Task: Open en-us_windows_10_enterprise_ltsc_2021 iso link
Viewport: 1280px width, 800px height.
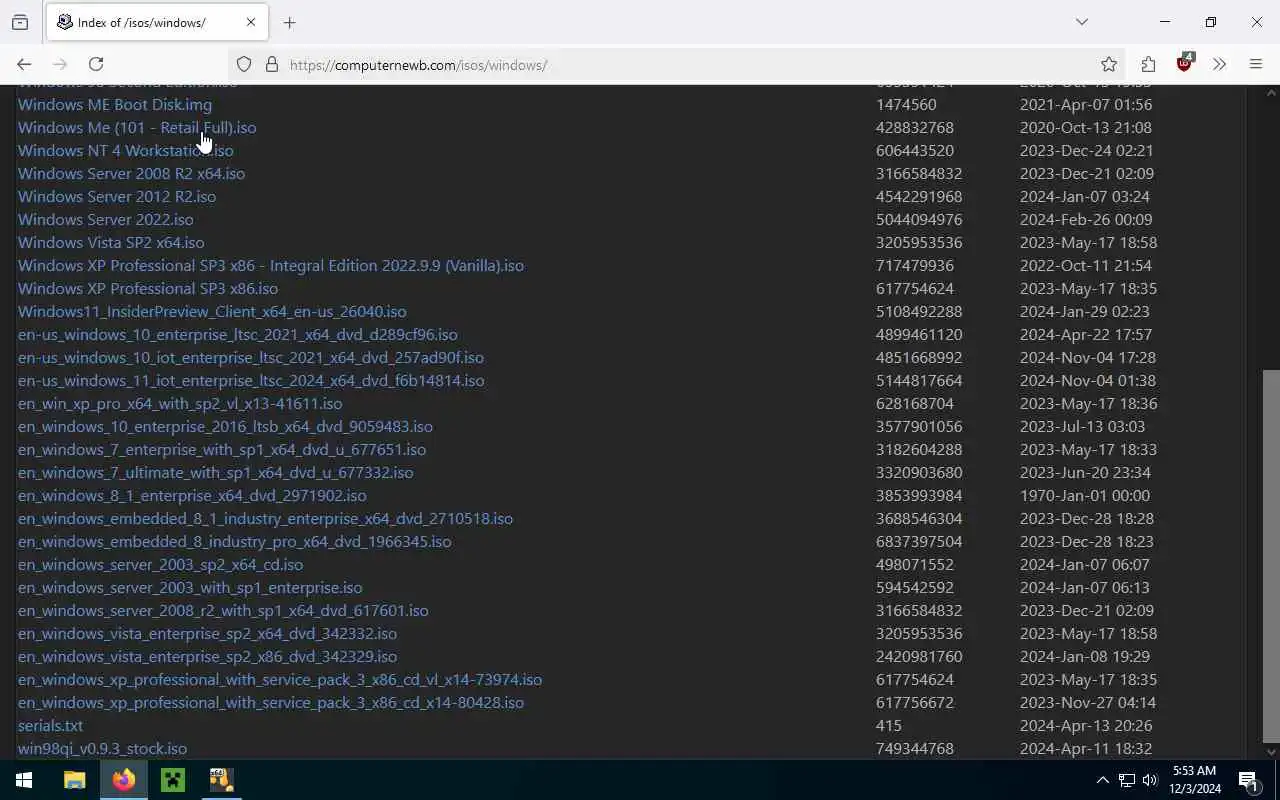Action: point(238,334)
